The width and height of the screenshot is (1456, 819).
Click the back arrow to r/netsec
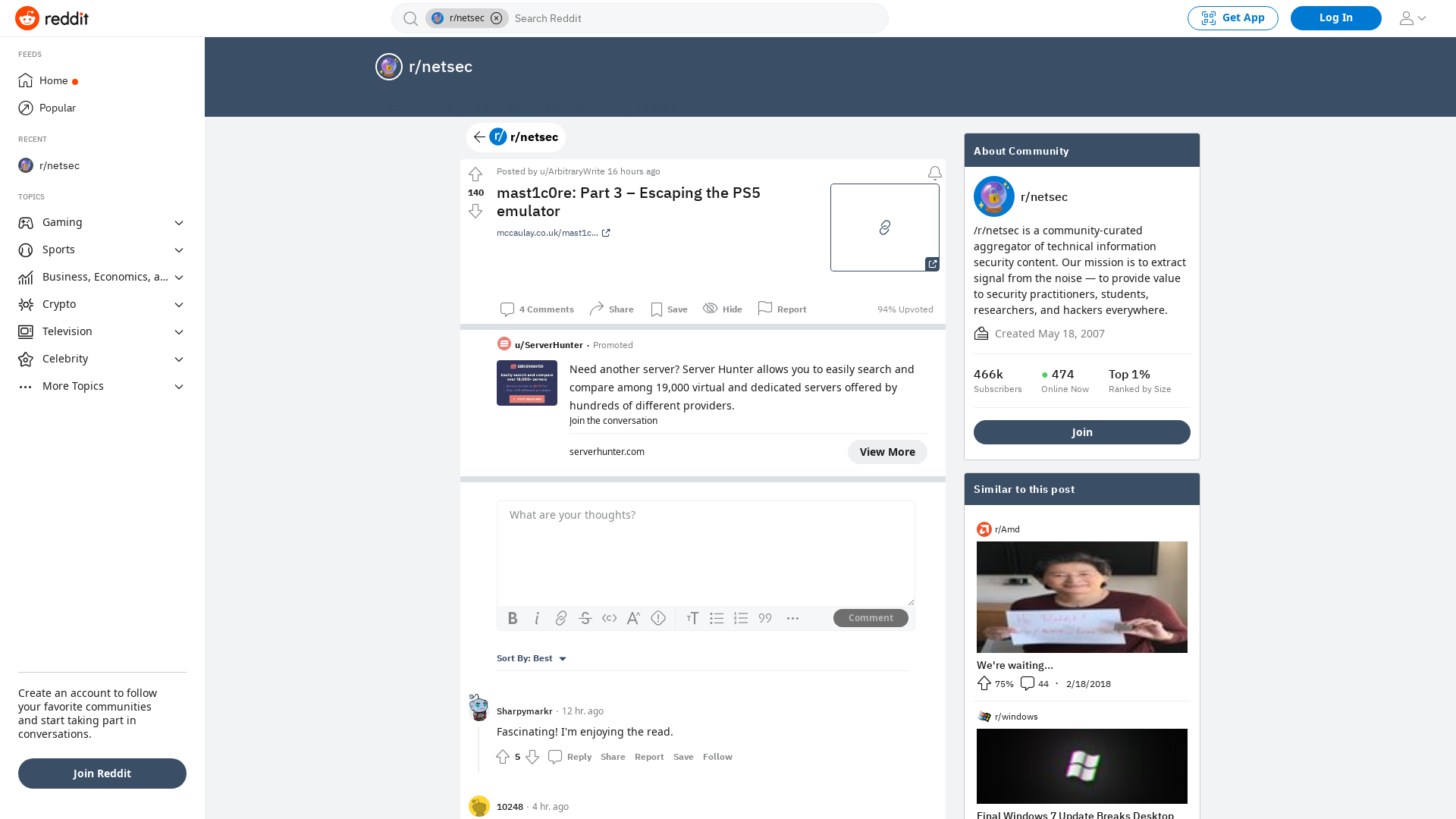pyautogui.click(x=479, y=137)
